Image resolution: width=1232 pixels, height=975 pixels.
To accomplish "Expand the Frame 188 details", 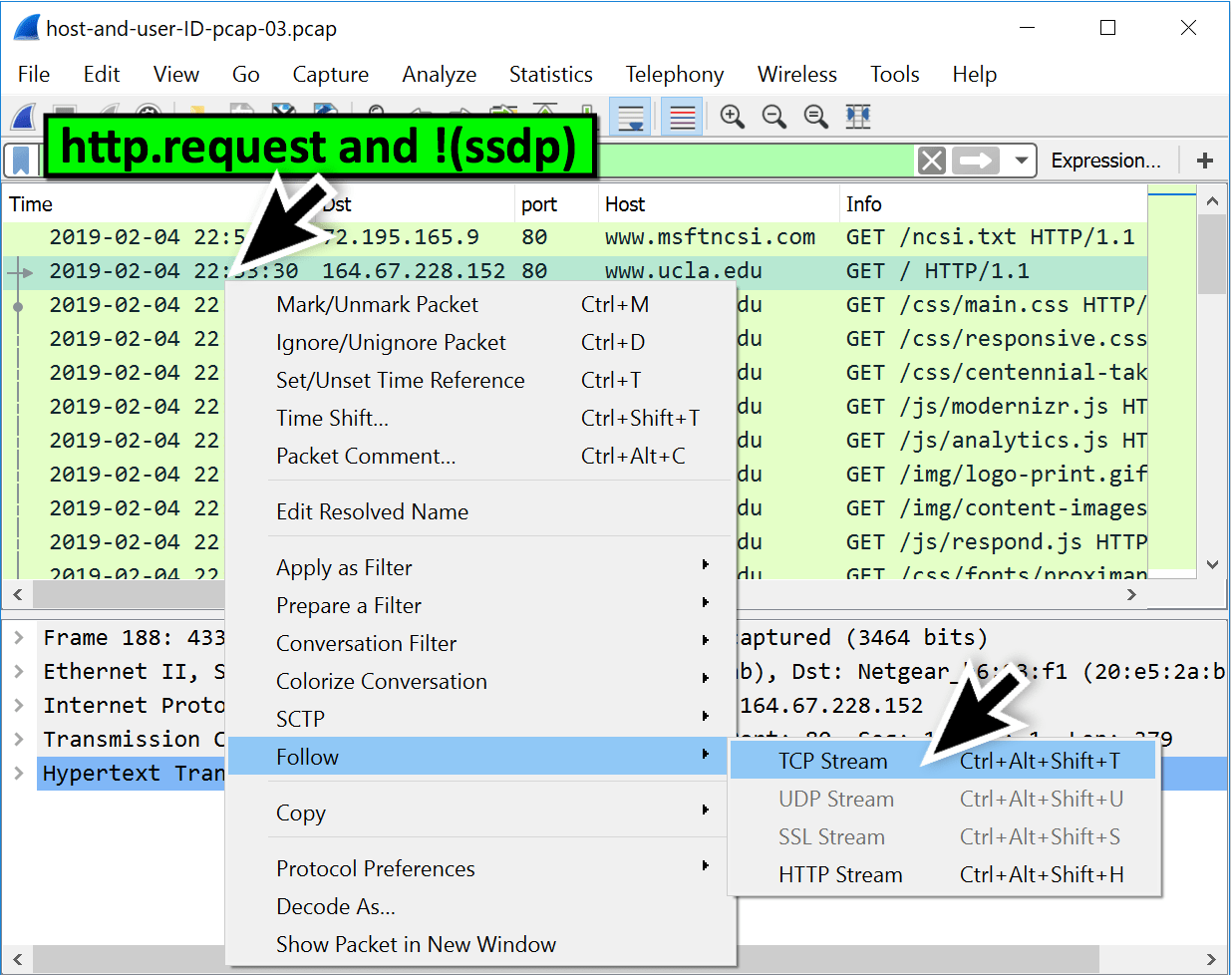I will coord(20,637).
